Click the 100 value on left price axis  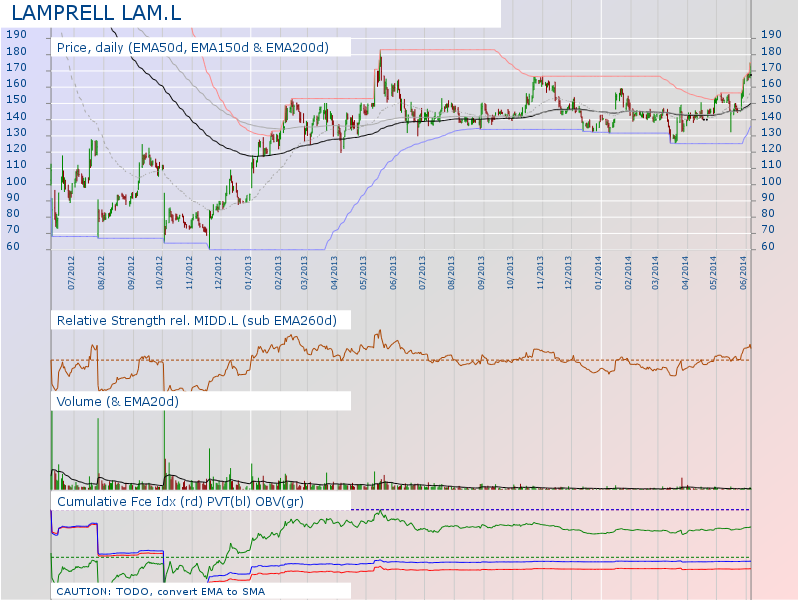(x=16, y=181)
